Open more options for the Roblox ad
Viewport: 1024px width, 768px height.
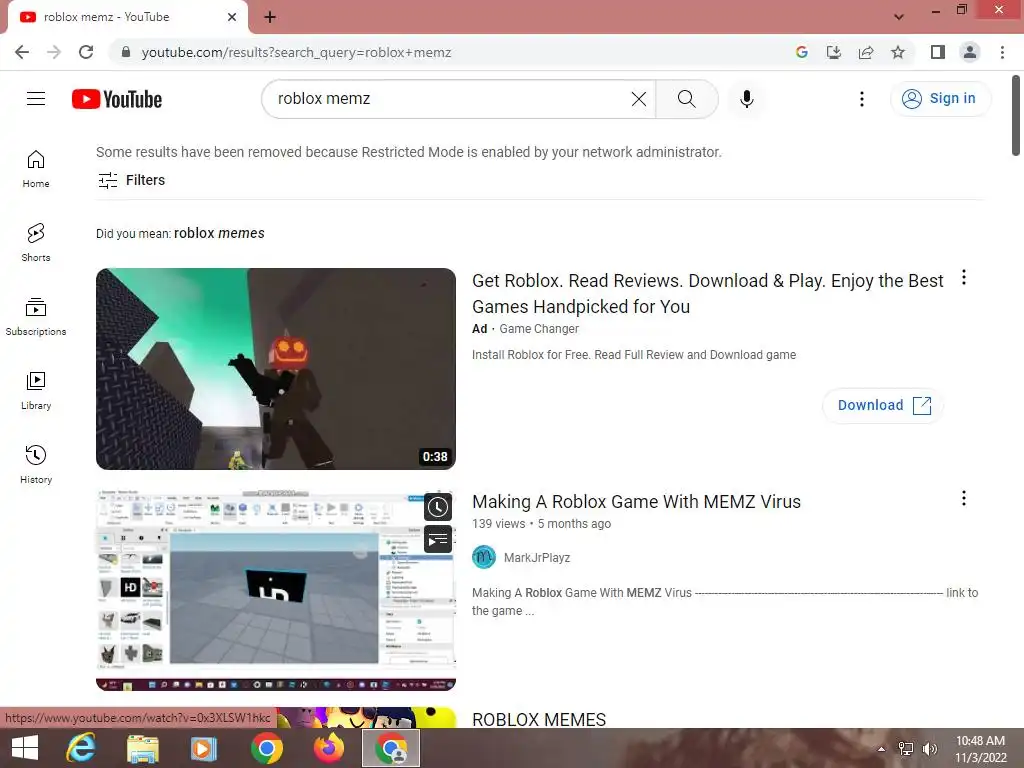[963, 278]
